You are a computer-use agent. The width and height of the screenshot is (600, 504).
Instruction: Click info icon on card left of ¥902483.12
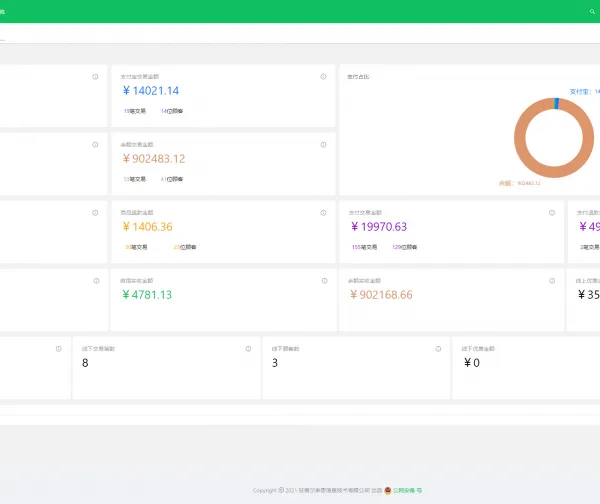(x=95, y=145)
